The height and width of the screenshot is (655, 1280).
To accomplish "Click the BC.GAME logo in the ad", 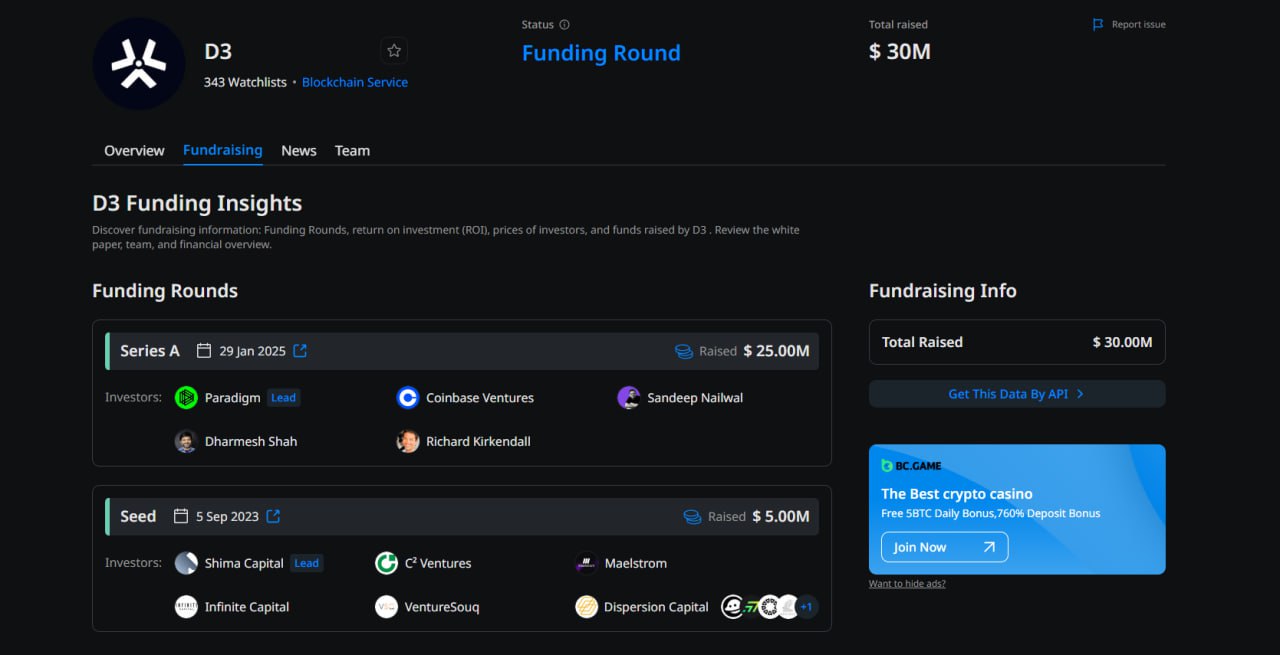I will point(911,466).
